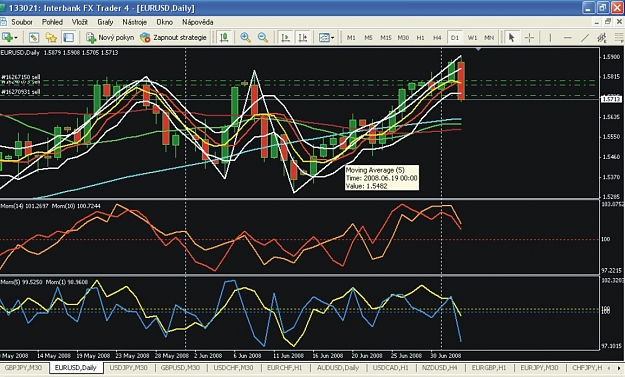This screenshot has width=625, height=377.
Task: Toggle Auto Scroll chart icon
Action: (x=285, y=37)
